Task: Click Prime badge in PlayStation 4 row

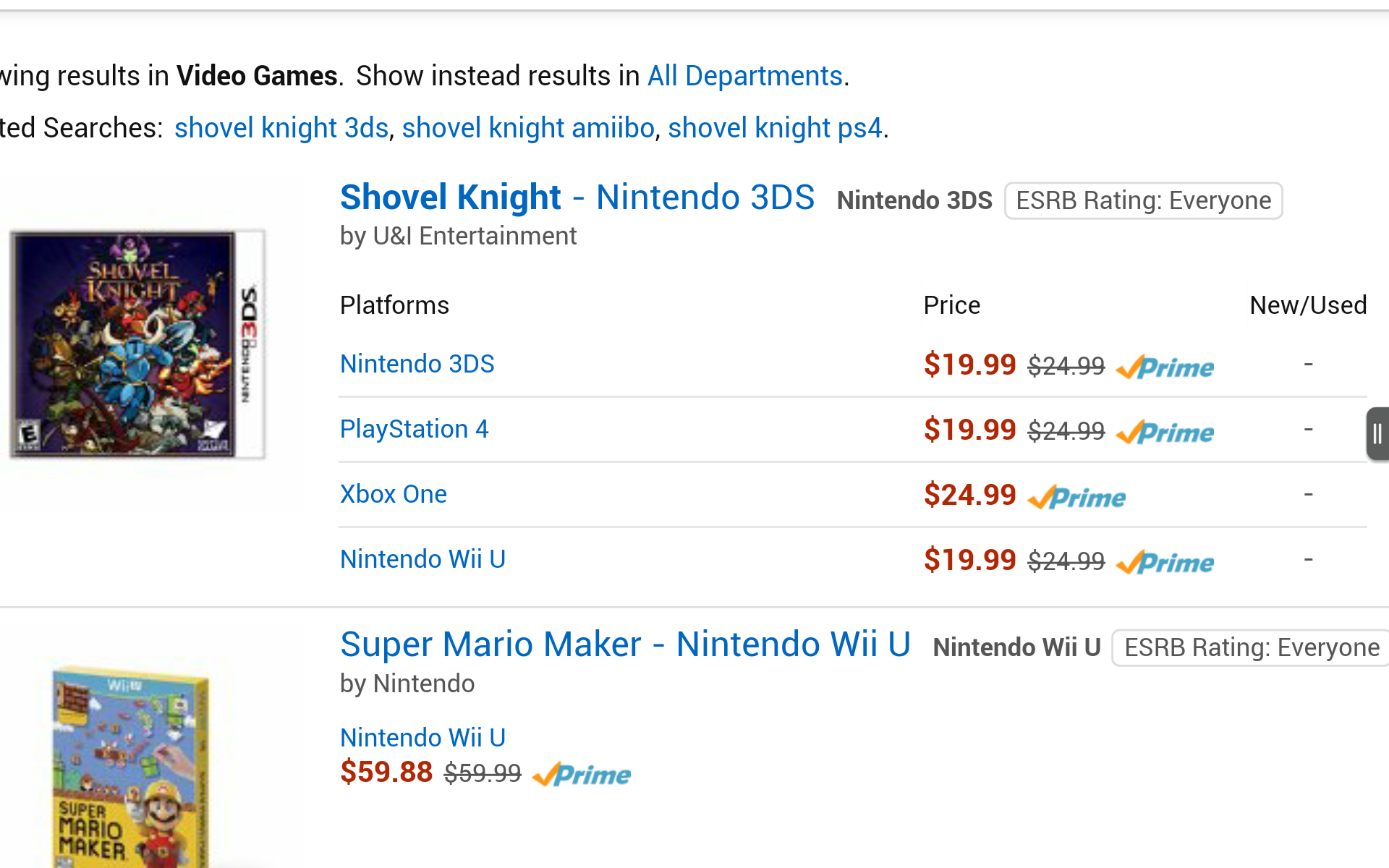Action: [x=1165, y=432]
